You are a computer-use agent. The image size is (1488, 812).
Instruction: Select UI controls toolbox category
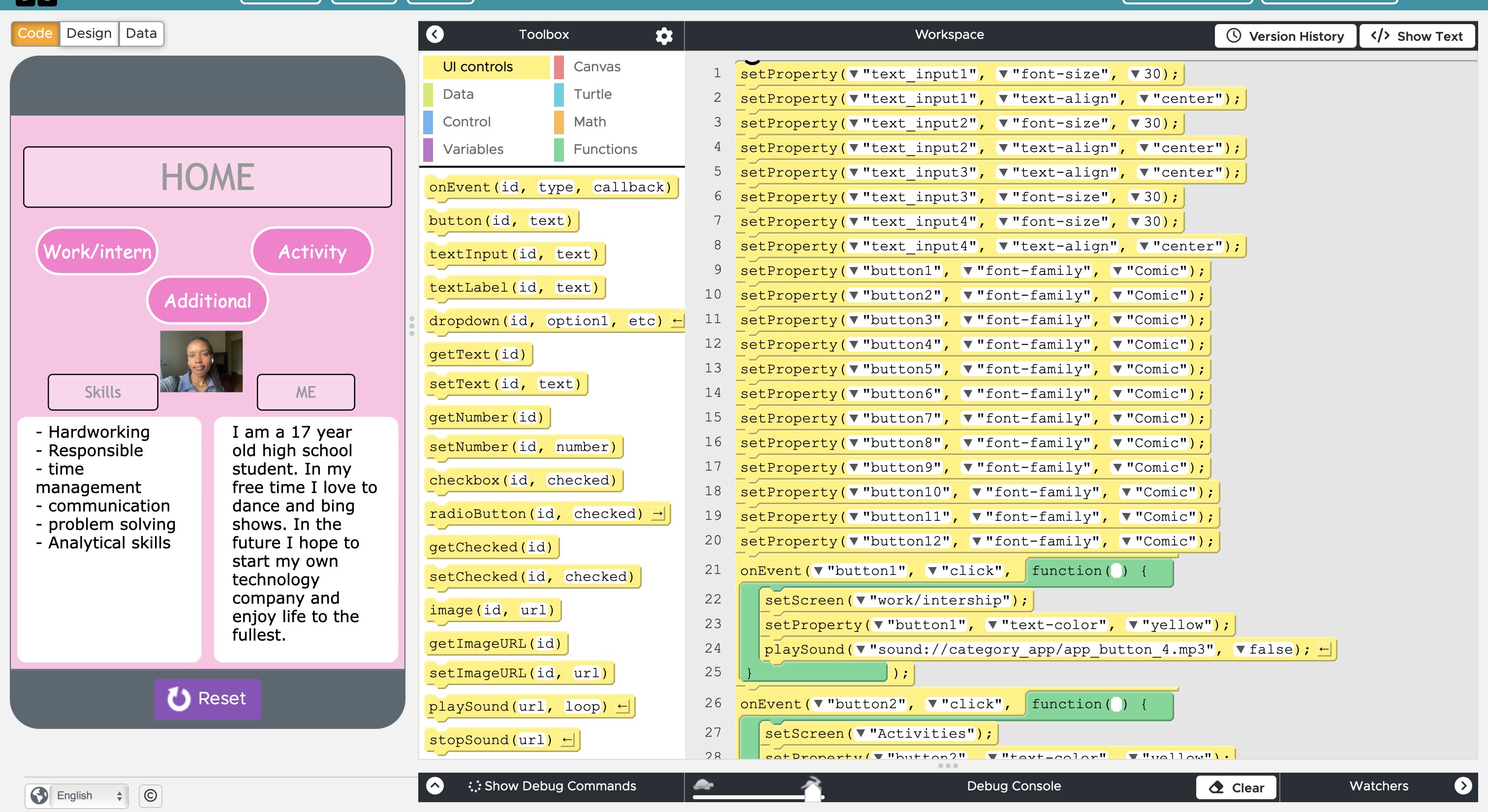pyautogui.click(x=486, y=67)
